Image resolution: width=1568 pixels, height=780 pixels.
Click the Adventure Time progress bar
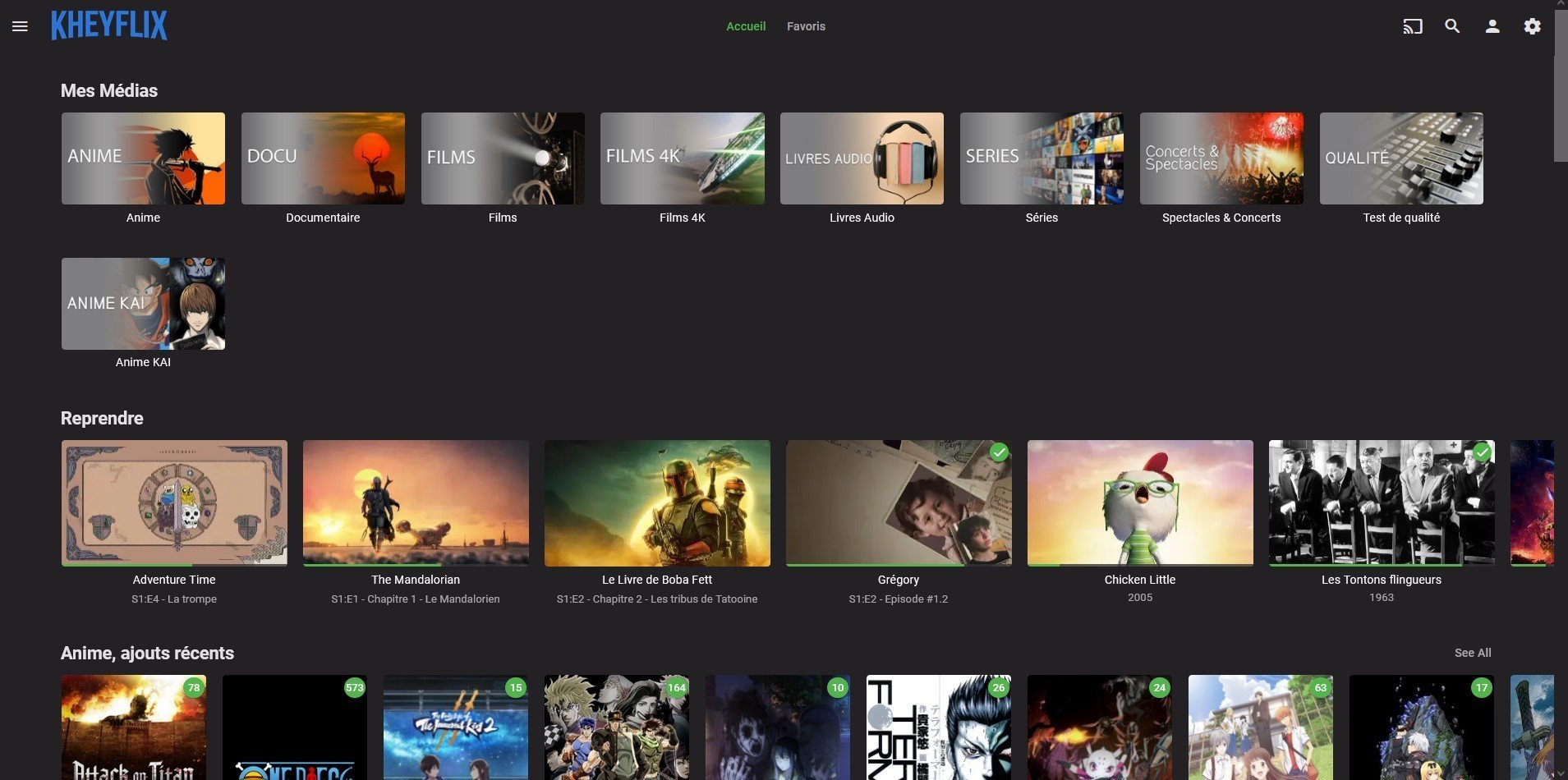point(174,565)
